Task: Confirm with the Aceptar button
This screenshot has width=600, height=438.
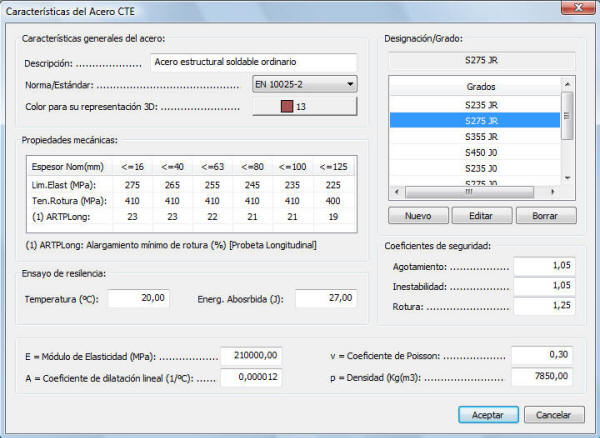Action: pyautogui.click(x=488, y=415)
